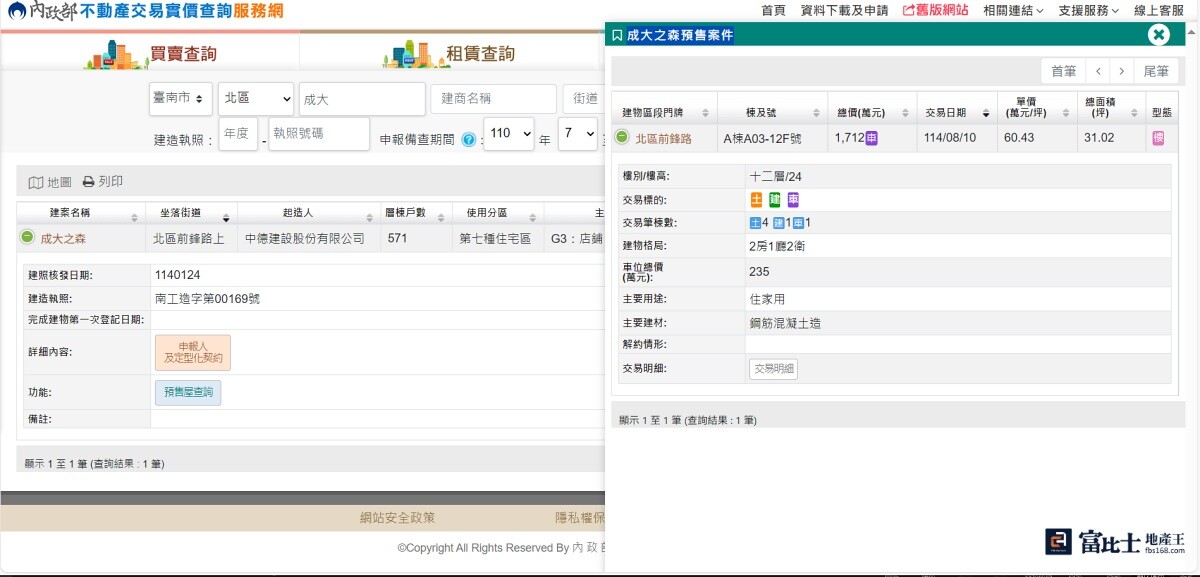Expand the green circle beside 成大之森
Viewport: 1200px width, 577px height.
tap(27, 239)
